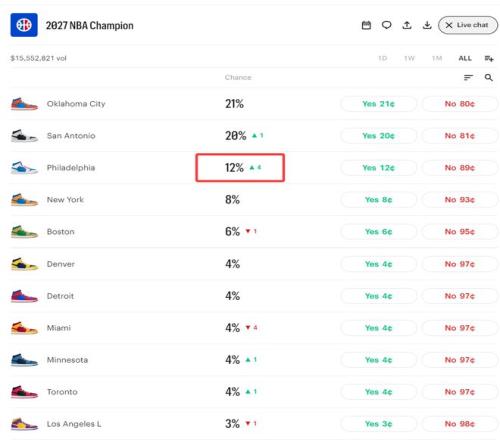Click the share upload icon
This screenshot has width=500, height=440.
click(x=407, y=25)
